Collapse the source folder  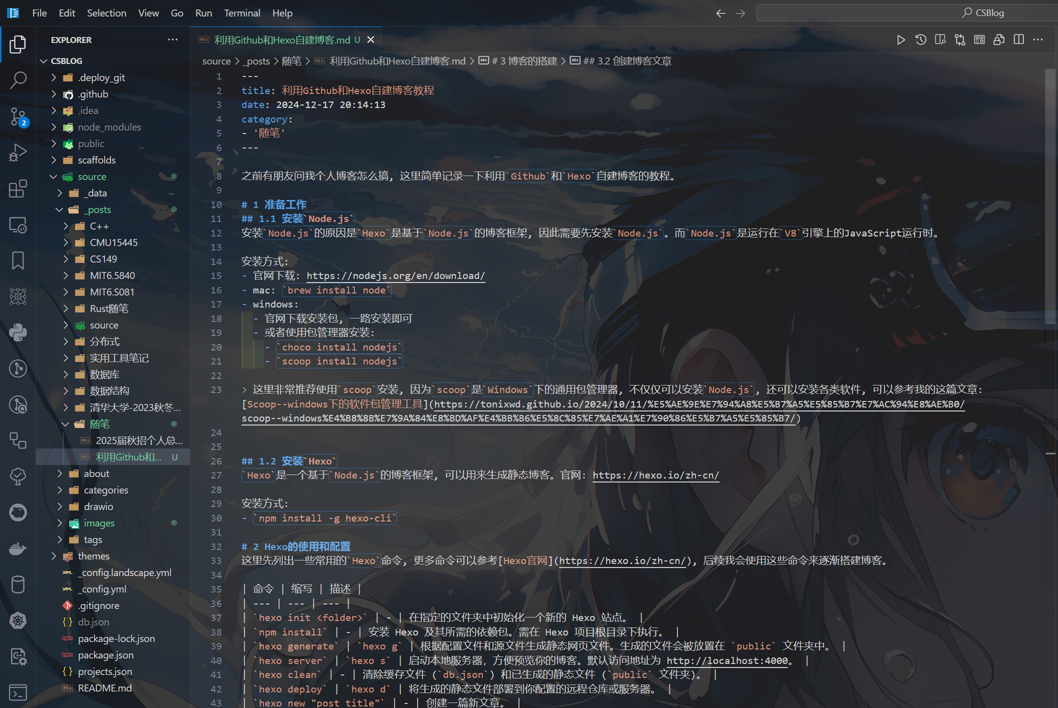click(53, 177)
